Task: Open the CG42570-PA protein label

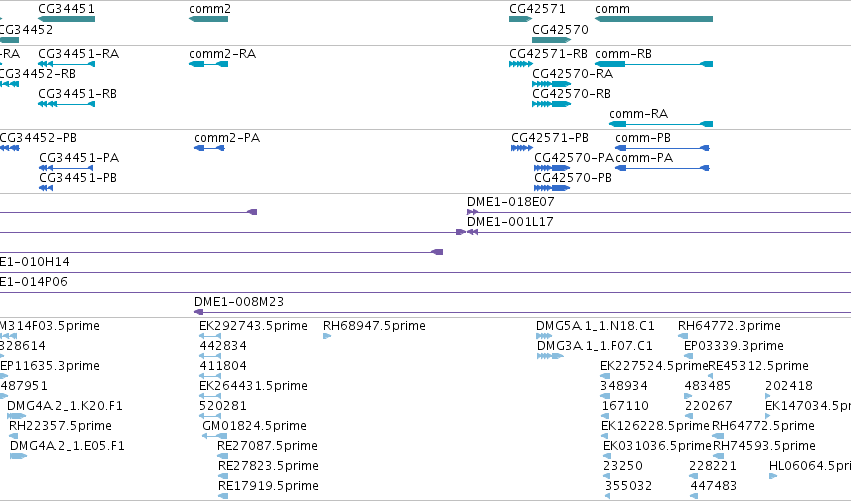Action: pyautogui.click(x=574, y=158)
